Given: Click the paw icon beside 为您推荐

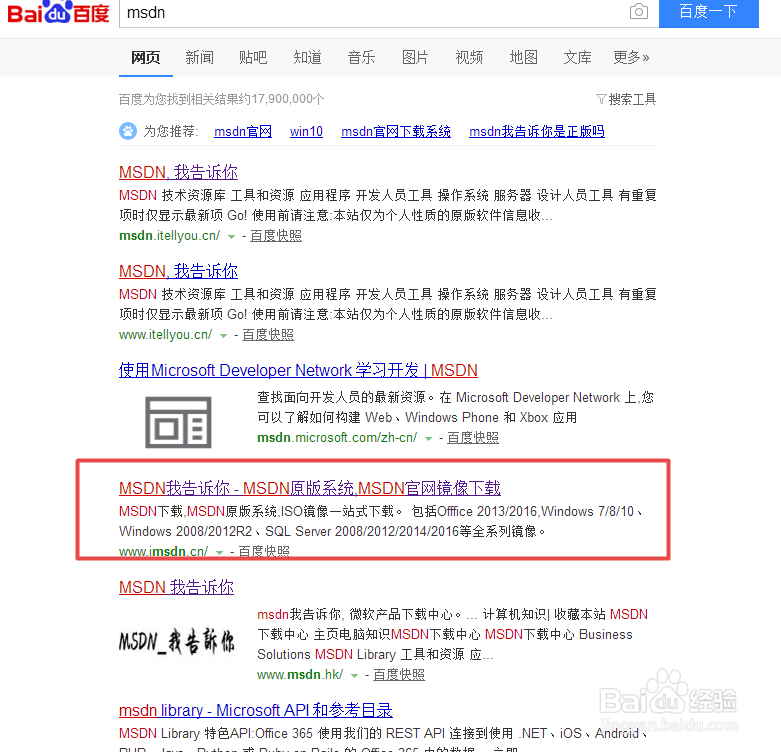Looking at the screenshot, I should 128,131.
